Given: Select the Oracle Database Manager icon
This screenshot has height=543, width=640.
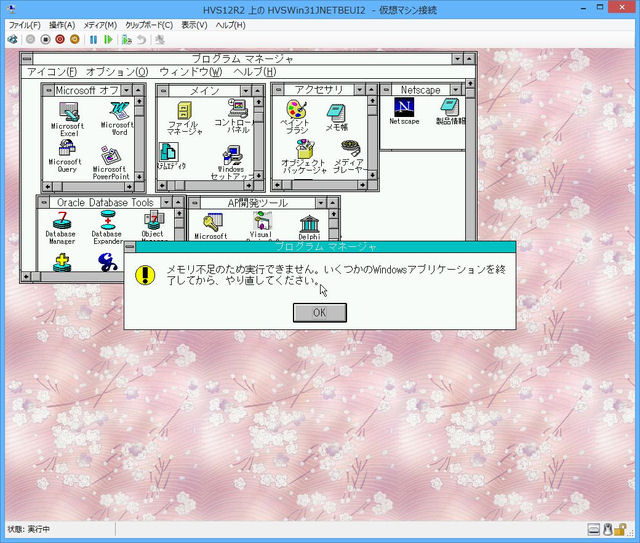Looking at the screenshot, I should pyautogui.click(x=61, y=227).
